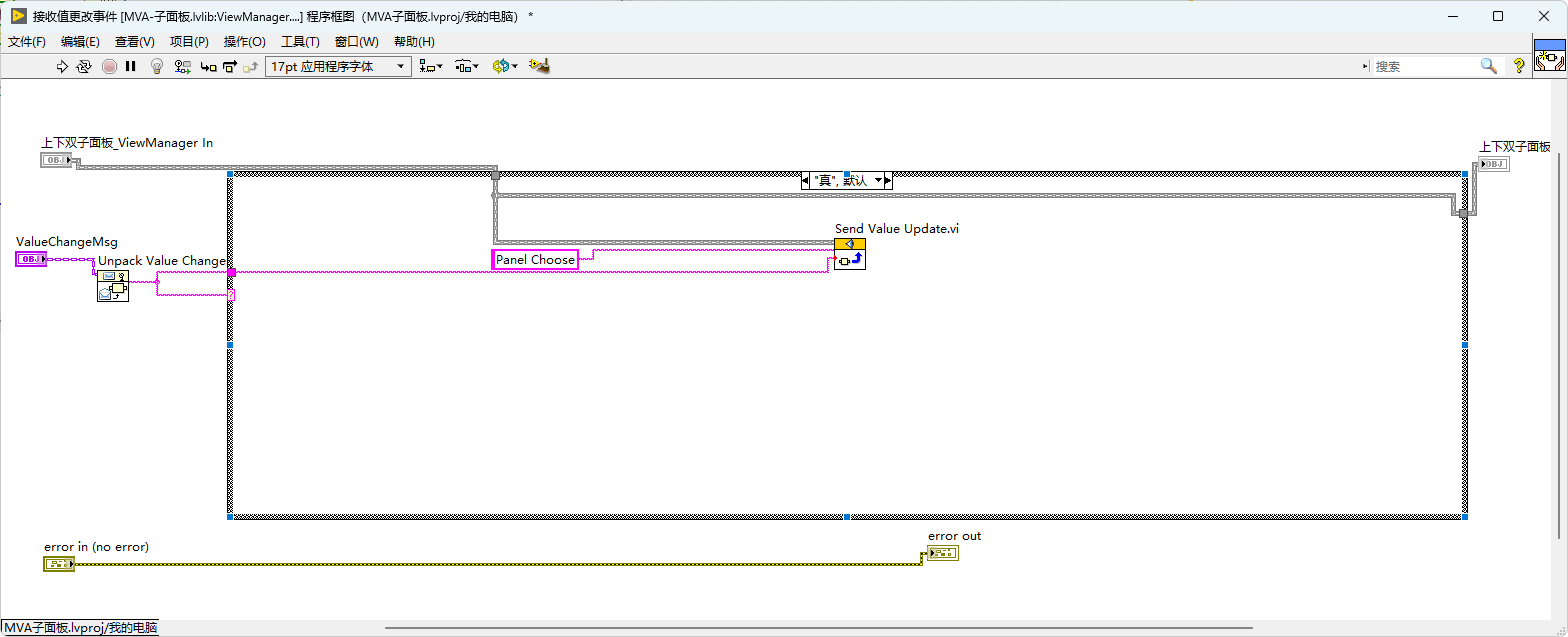Screen dimensions: 1568x637
Task: Click into the search input field
Action: (1425, 66)
